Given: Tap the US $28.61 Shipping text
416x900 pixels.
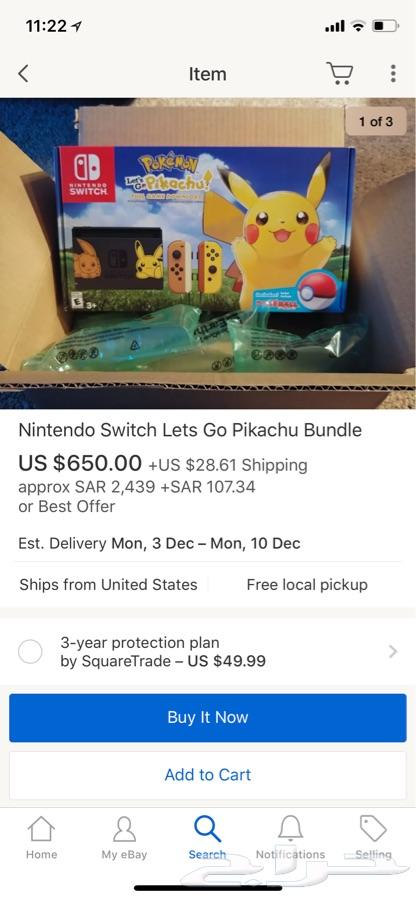Looking at the screenshot, I should [228, 465].
